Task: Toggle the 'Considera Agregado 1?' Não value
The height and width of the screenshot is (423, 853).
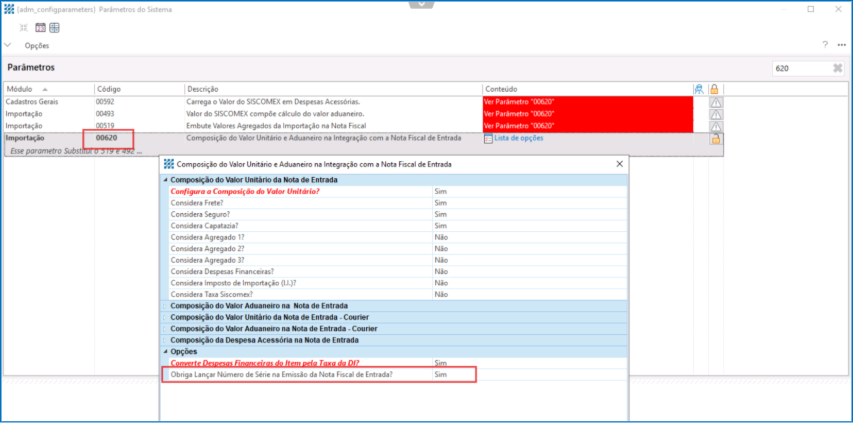Action: [x=440, y=236]
